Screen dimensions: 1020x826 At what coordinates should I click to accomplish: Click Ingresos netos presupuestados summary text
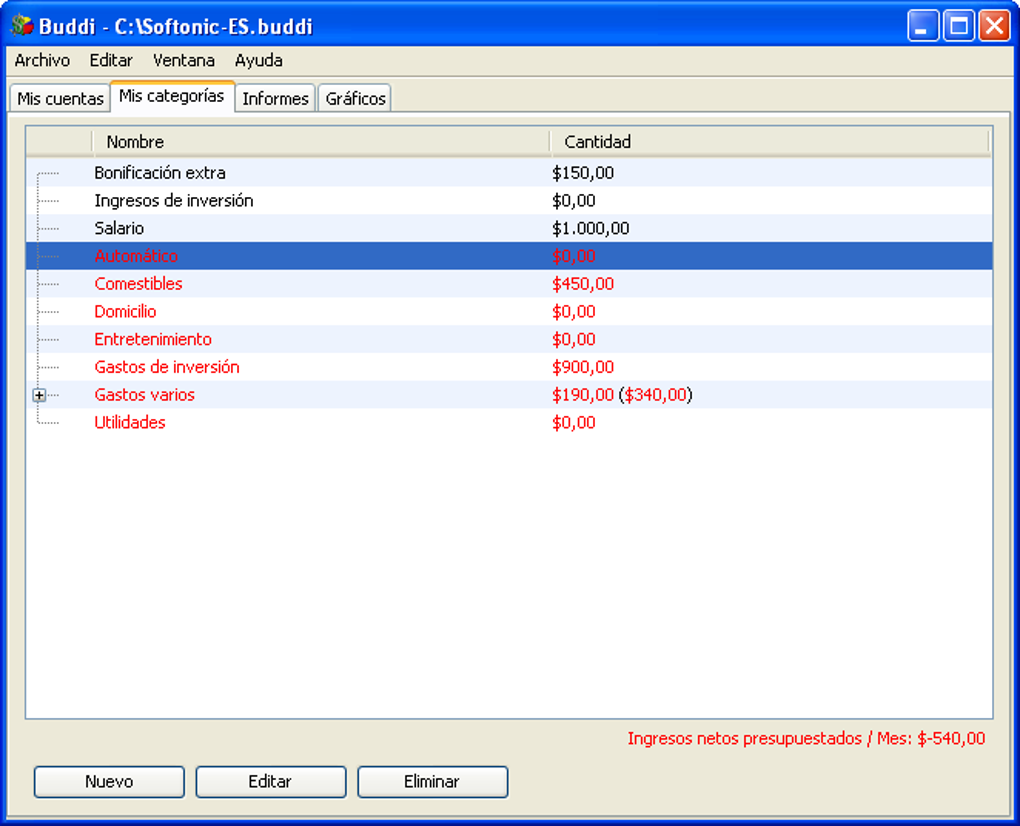806,739
